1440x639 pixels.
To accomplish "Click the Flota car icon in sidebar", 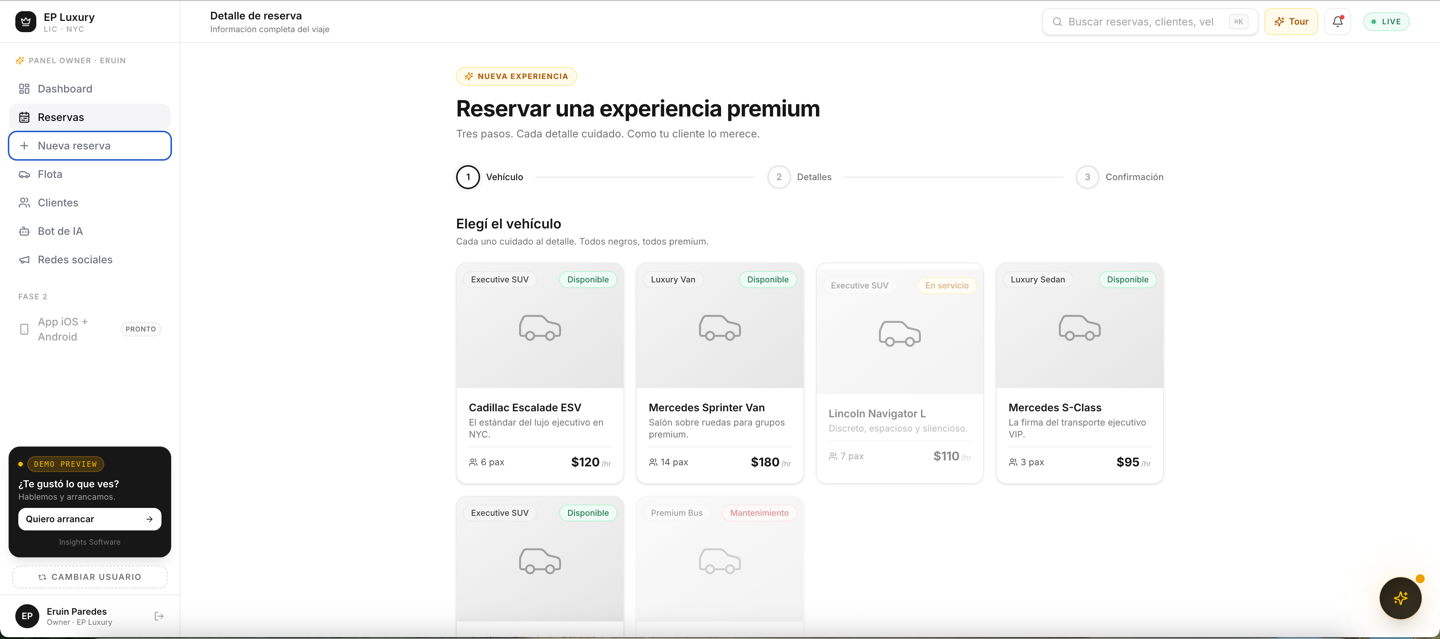I will [x=24, y=174].
